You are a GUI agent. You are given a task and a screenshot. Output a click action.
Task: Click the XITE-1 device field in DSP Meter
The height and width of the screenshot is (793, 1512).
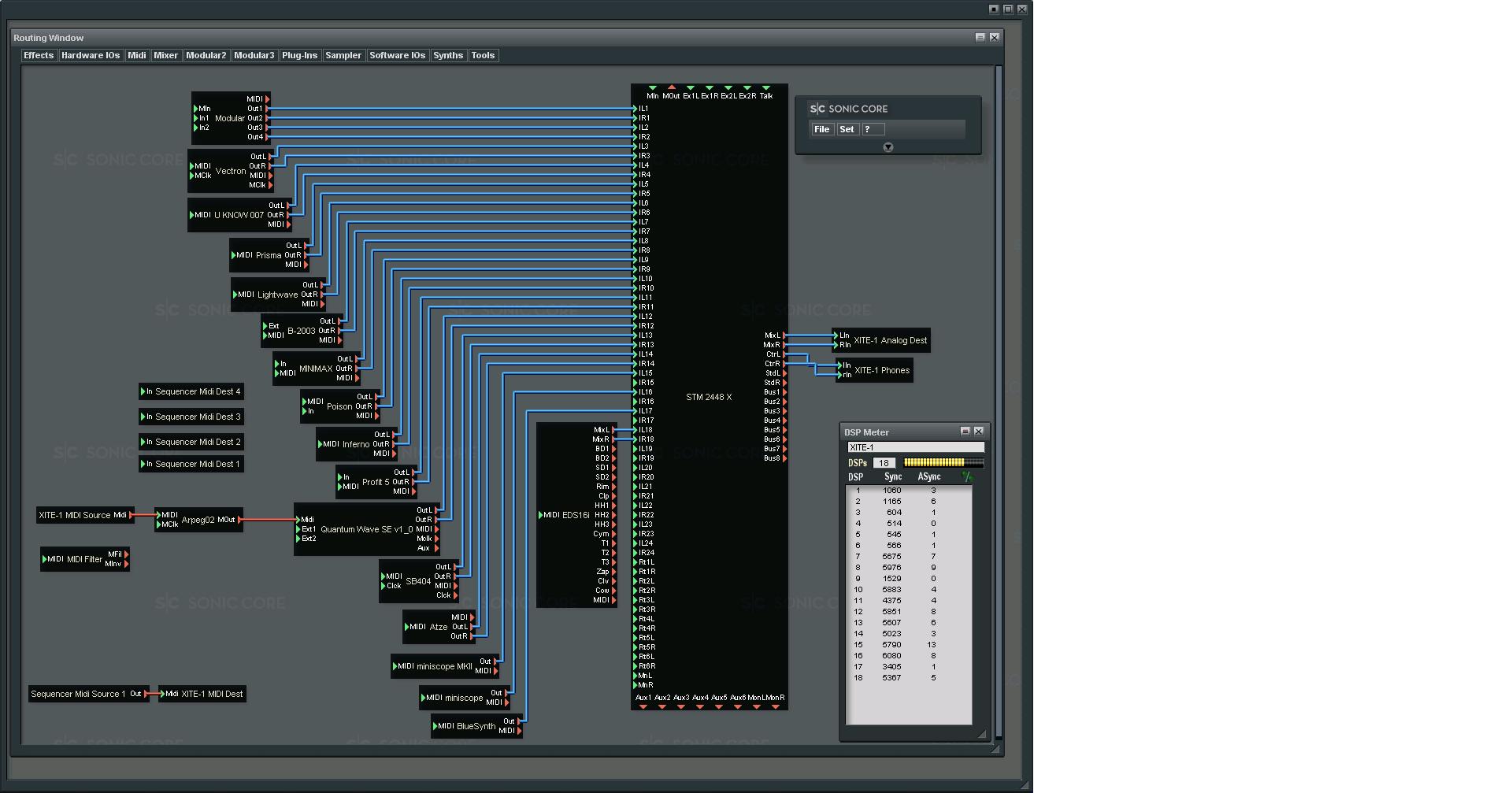916,447
